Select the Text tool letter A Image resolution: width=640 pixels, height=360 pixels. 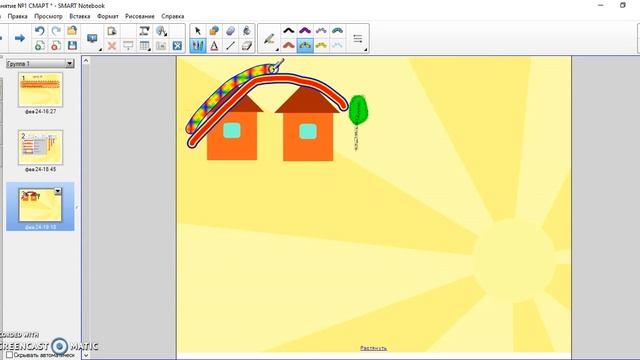tap(214, 46)
